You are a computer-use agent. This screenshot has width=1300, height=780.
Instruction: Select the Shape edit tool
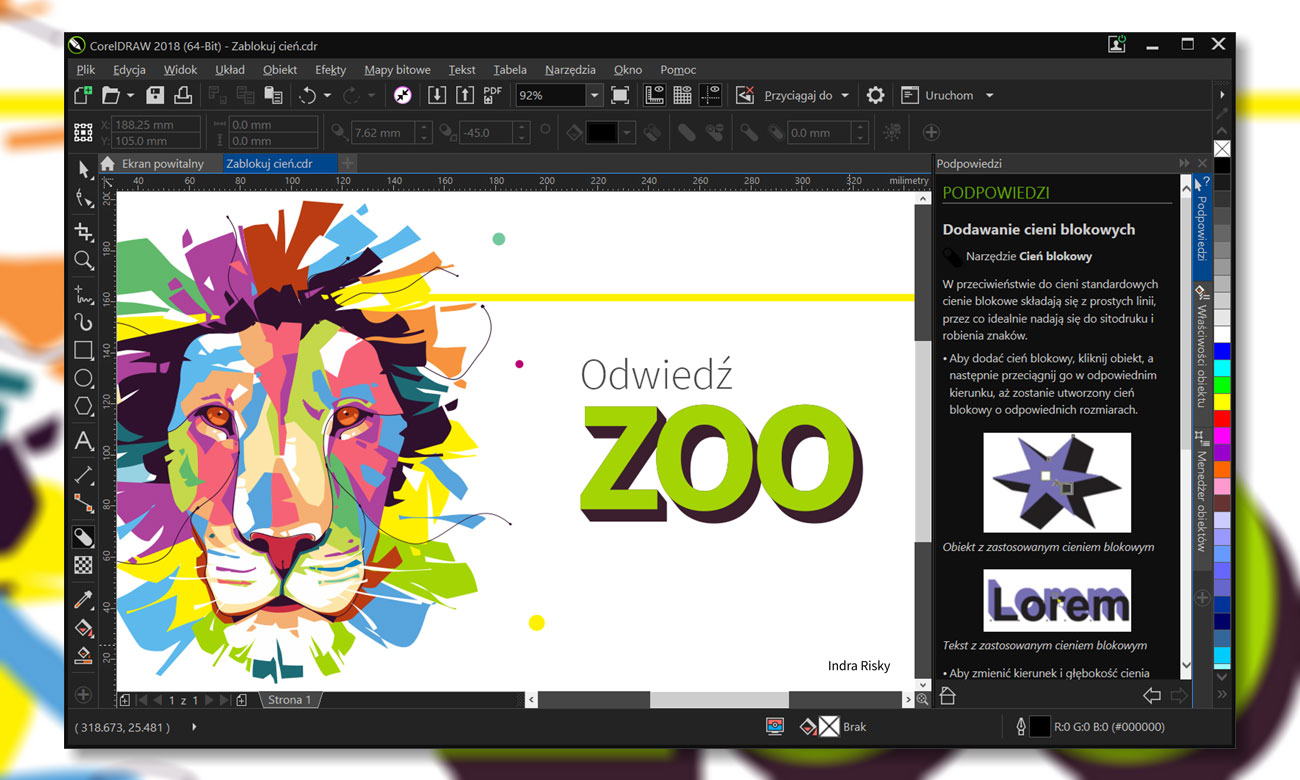[83, 200]
